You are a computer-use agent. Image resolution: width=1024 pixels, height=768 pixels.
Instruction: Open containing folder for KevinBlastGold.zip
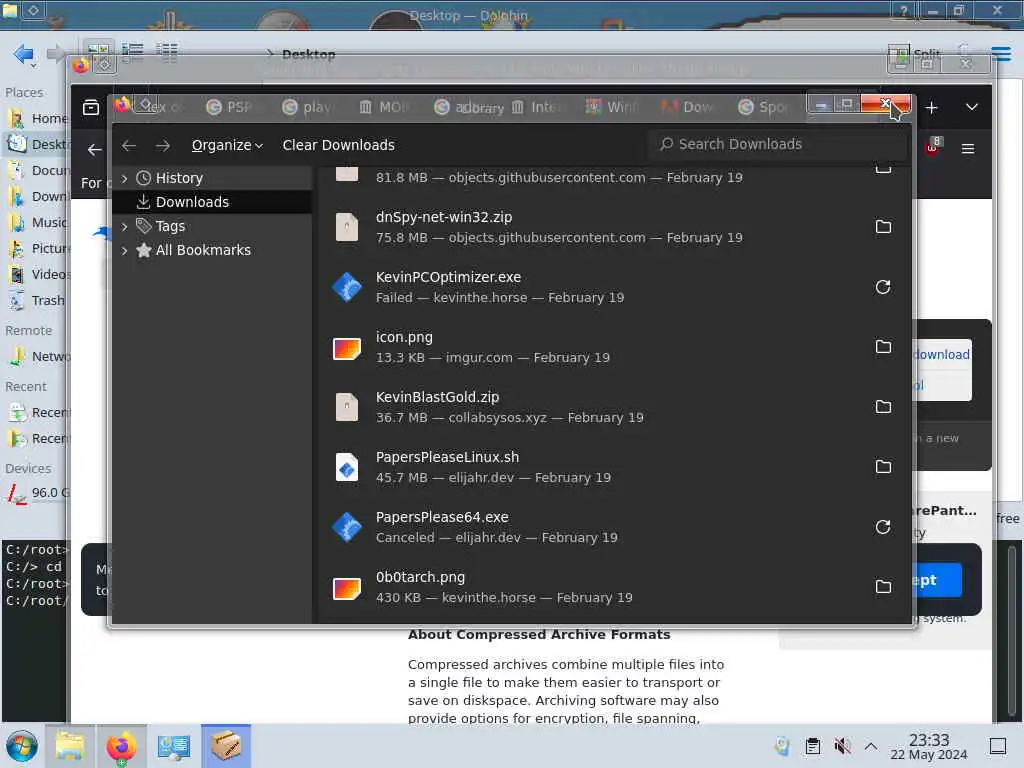coord(883,407)
